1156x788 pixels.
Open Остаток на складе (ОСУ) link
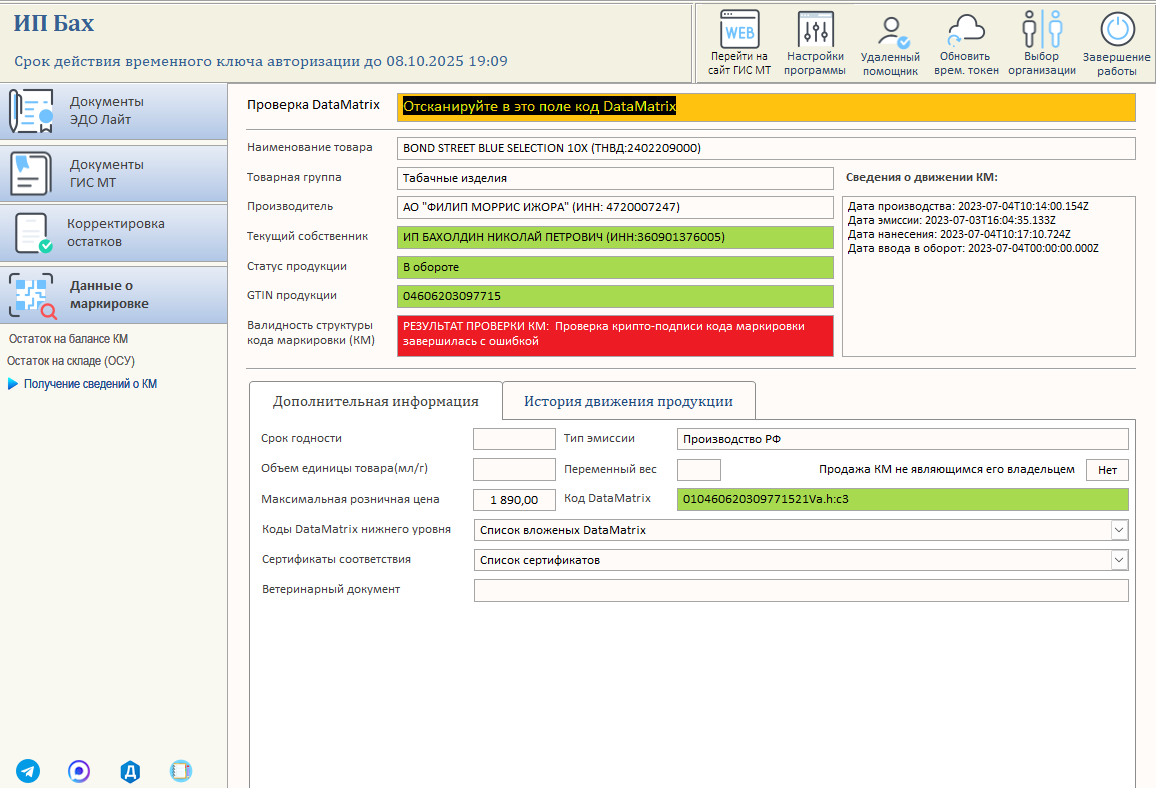(x=71, y=361)
